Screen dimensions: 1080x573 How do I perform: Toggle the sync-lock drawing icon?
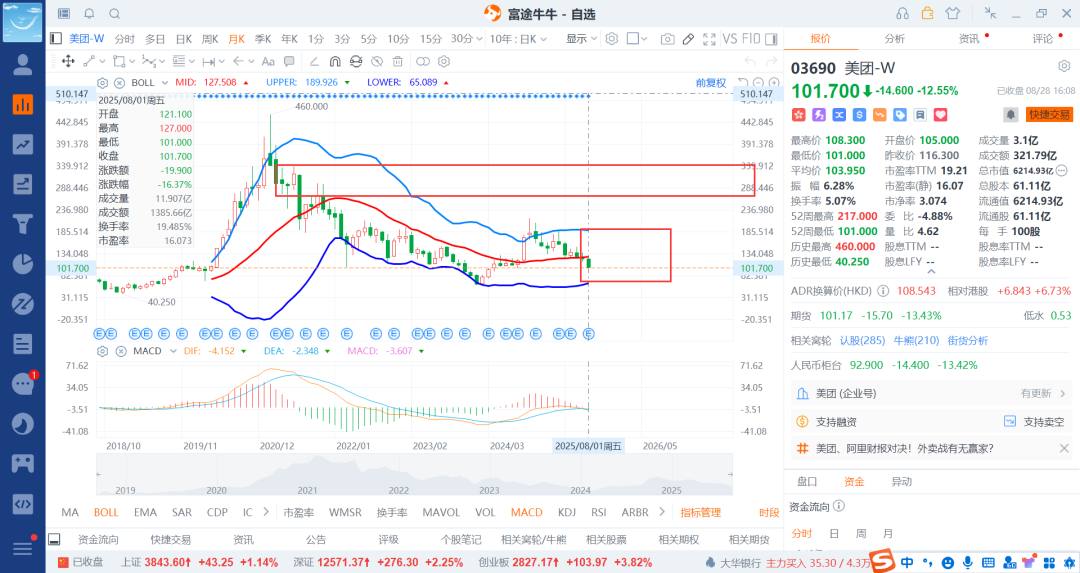tap(355, 61)
